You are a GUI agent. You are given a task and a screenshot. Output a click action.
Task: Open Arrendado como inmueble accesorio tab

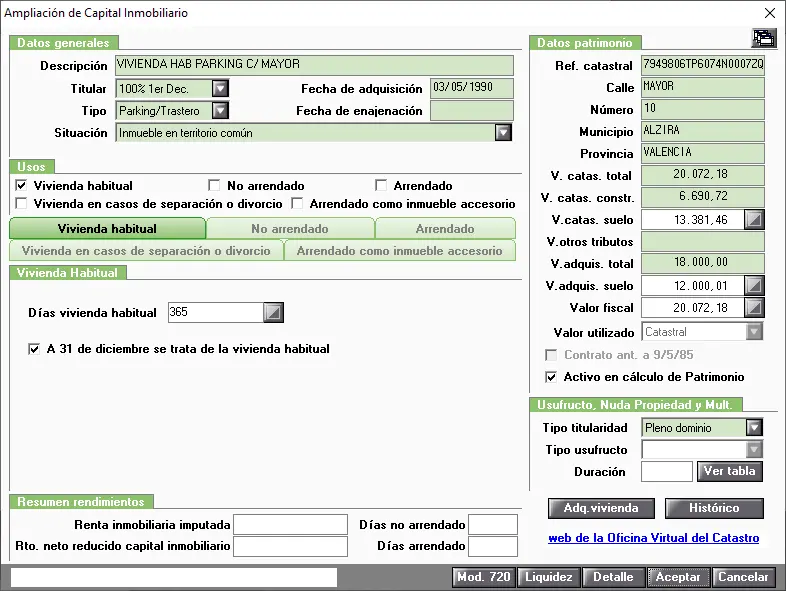click(400, 251)
